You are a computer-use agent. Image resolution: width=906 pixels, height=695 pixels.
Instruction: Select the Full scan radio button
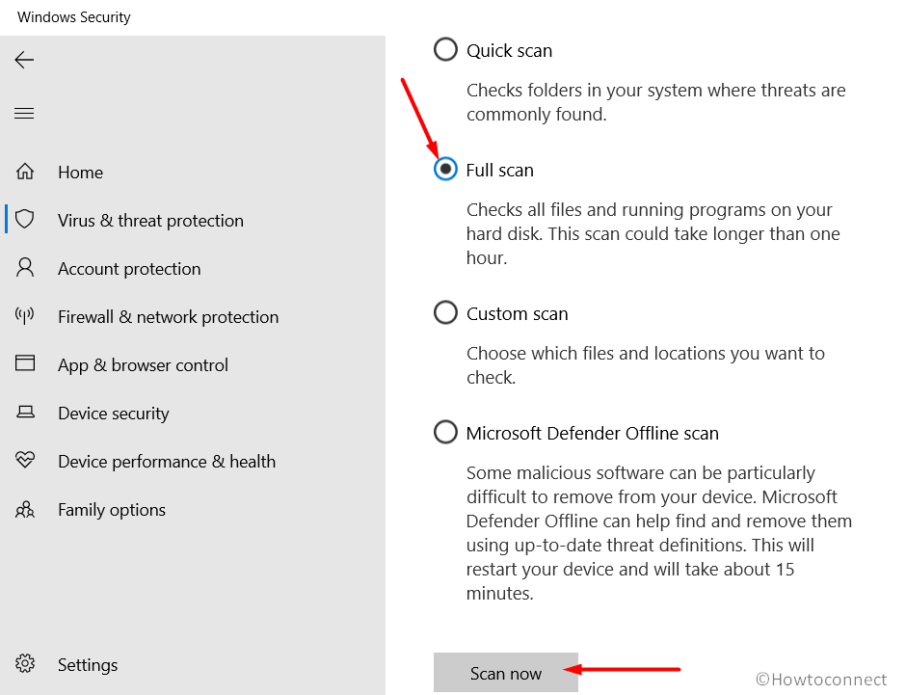tap(445, 169)
